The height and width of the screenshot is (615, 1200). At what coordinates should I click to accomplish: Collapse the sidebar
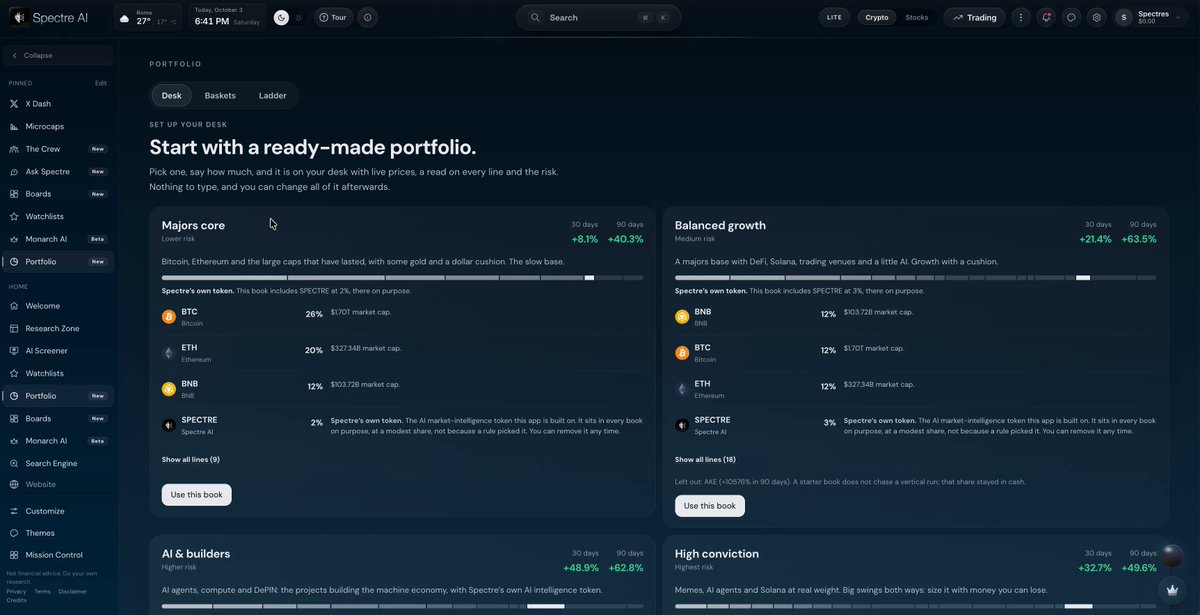(x=58, y=55)
